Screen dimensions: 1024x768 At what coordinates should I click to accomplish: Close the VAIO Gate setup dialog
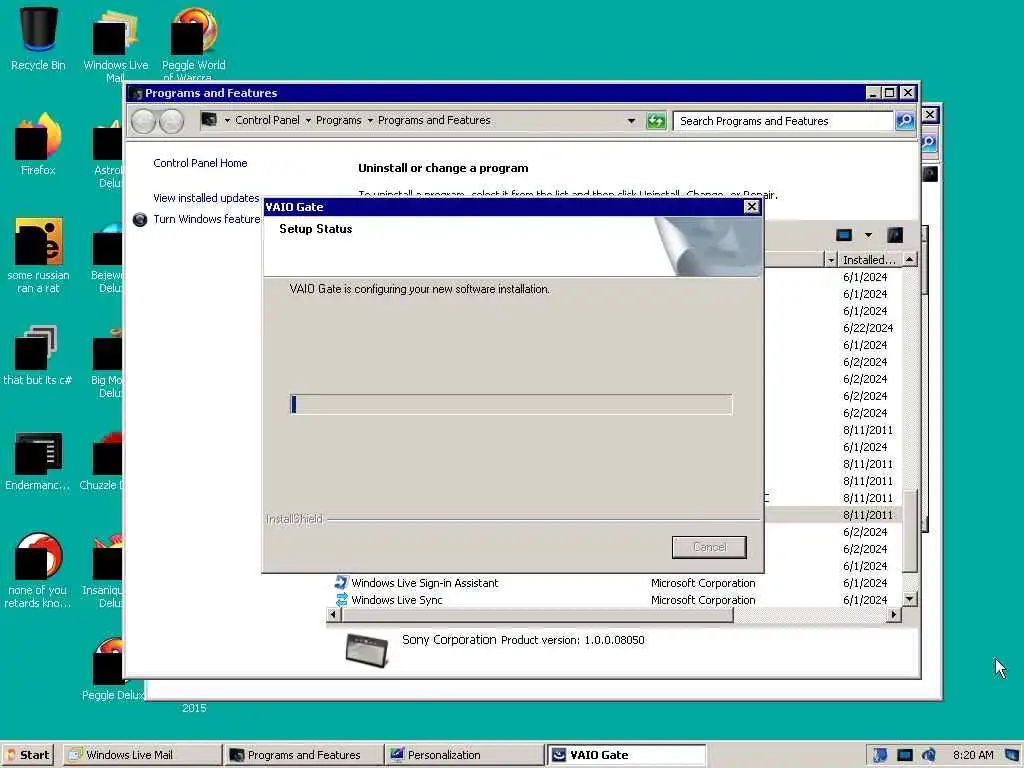click(752, 206)
